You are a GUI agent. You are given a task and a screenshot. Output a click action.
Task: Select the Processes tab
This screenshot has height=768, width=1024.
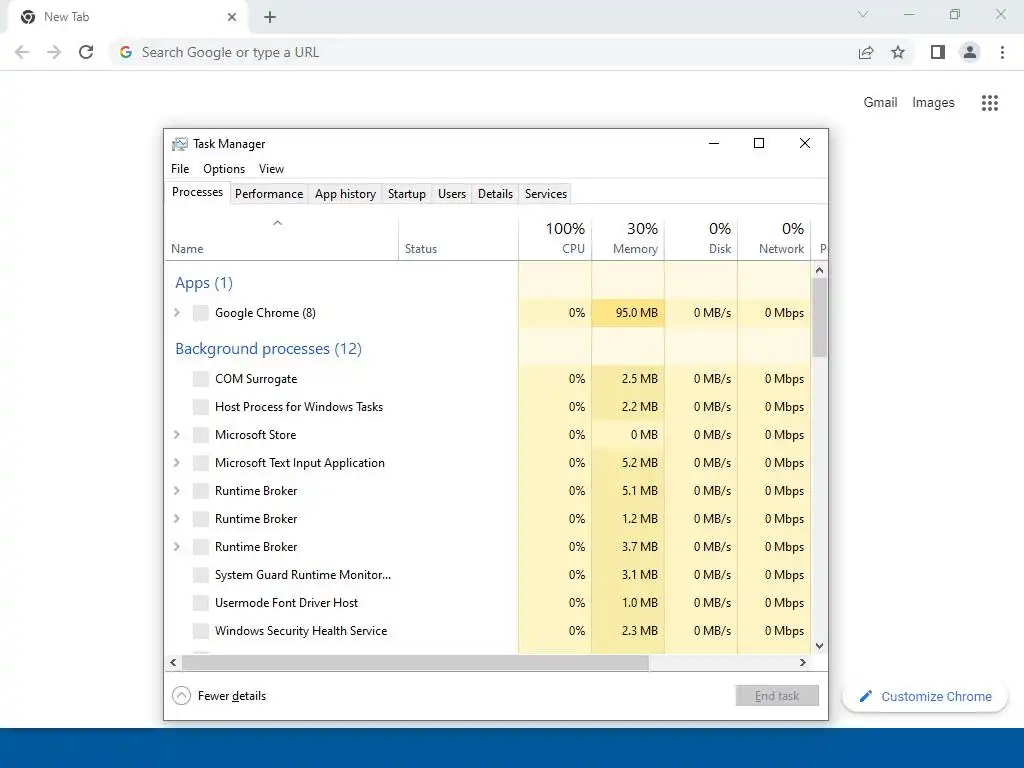coord(197,193)
